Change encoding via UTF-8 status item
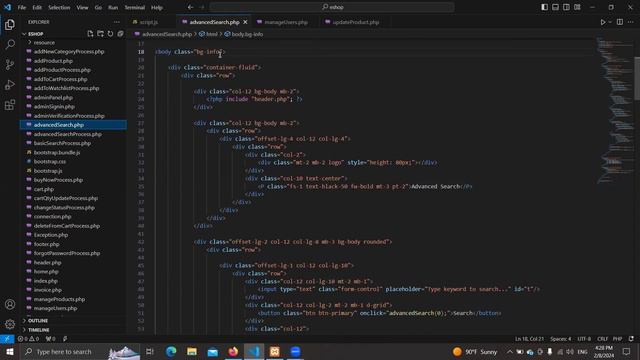Viewport: 640px width, 360px height. pos(584,339)
